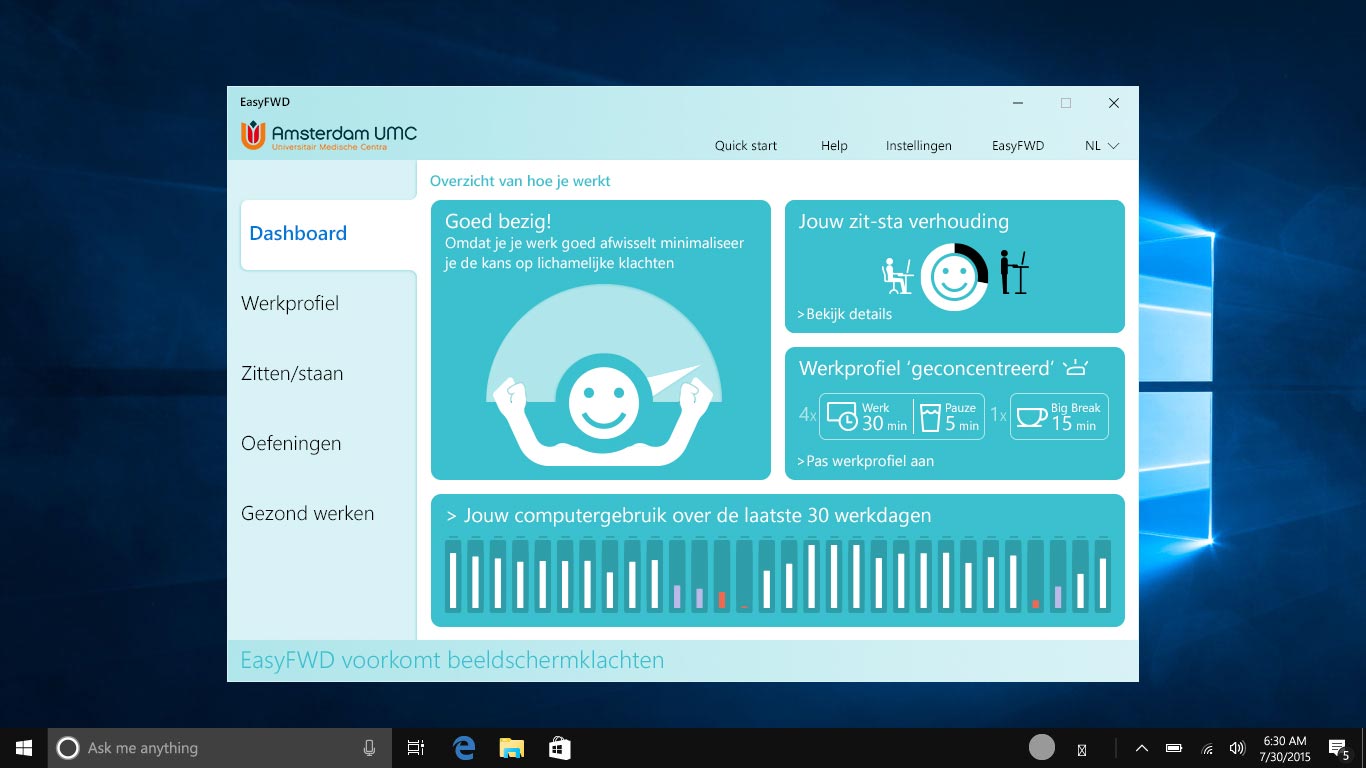
Task: Open the Werkprofiel tab
Action: [290, 303]
